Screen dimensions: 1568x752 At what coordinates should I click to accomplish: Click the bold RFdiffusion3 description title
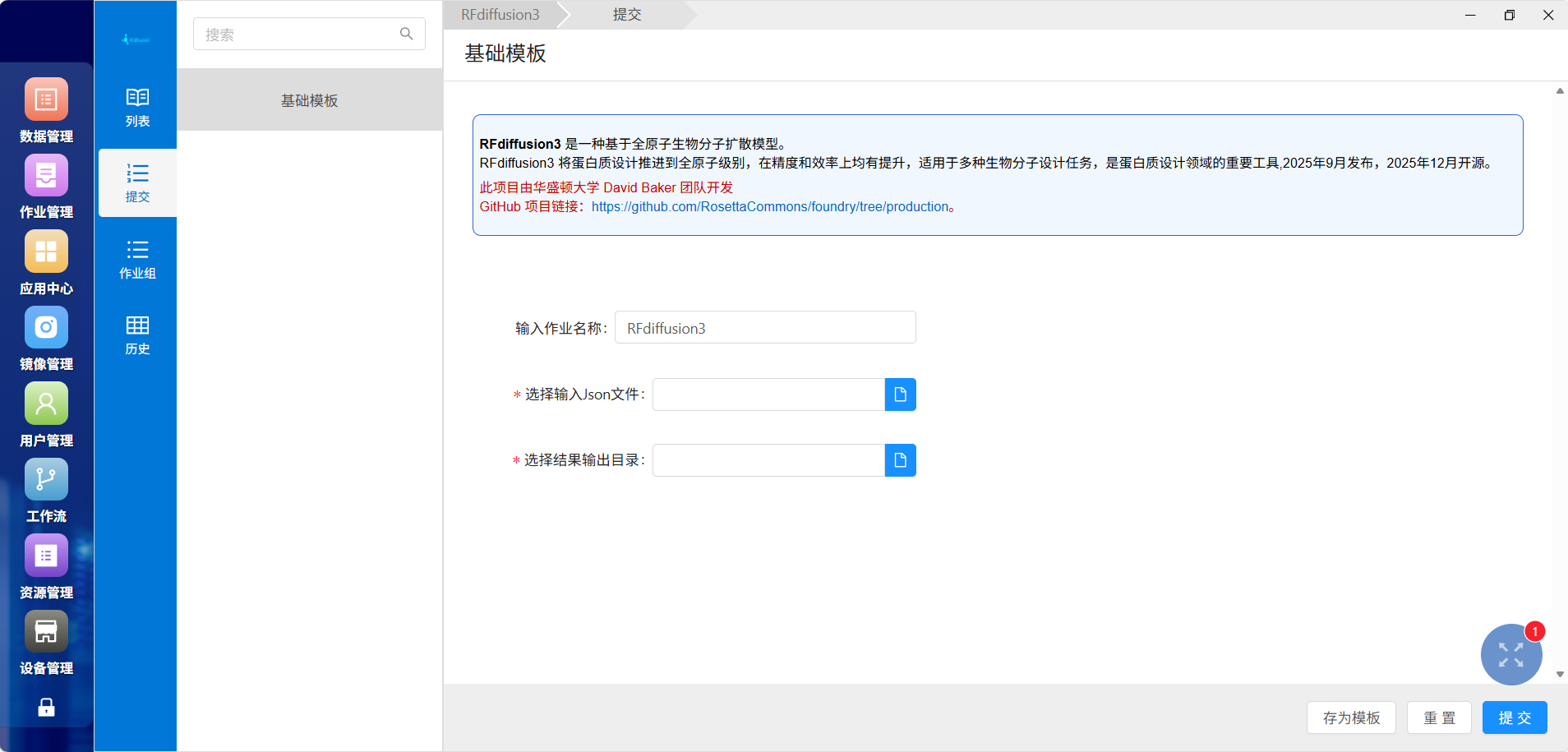(x=520, y=144)
